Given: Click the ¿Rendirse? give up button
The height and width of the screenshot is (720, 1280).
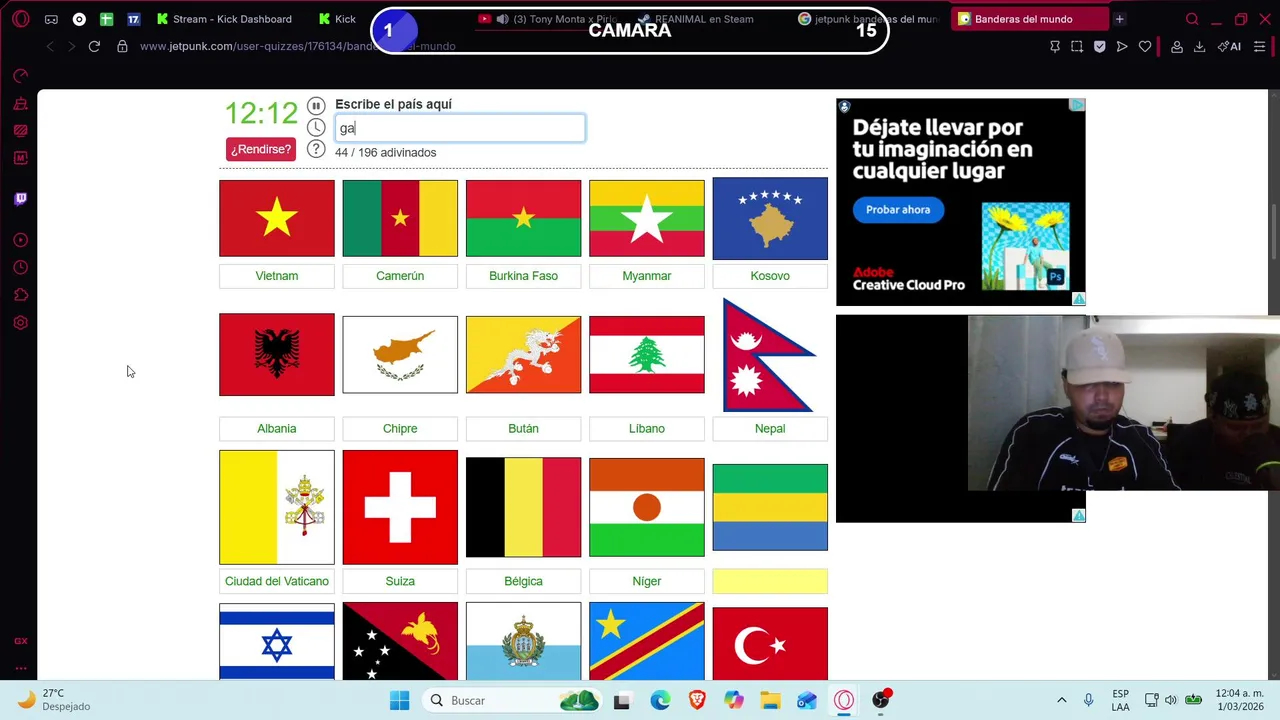Looking at the screenshot, I should 261,149.
